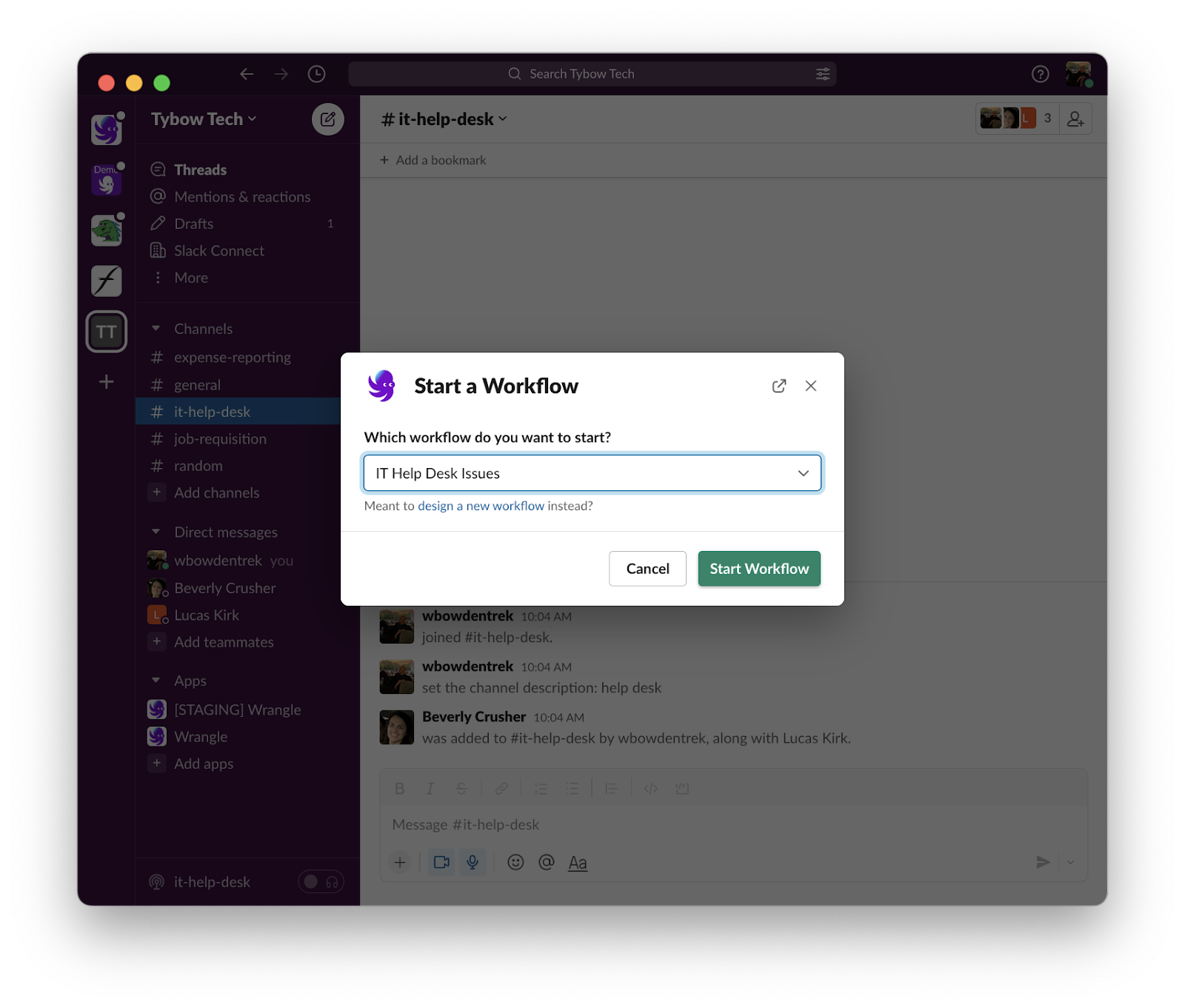Go back in history with the left arrow
The image size is (1185, 1008).
pyautogui.click(x=247, y=74)
